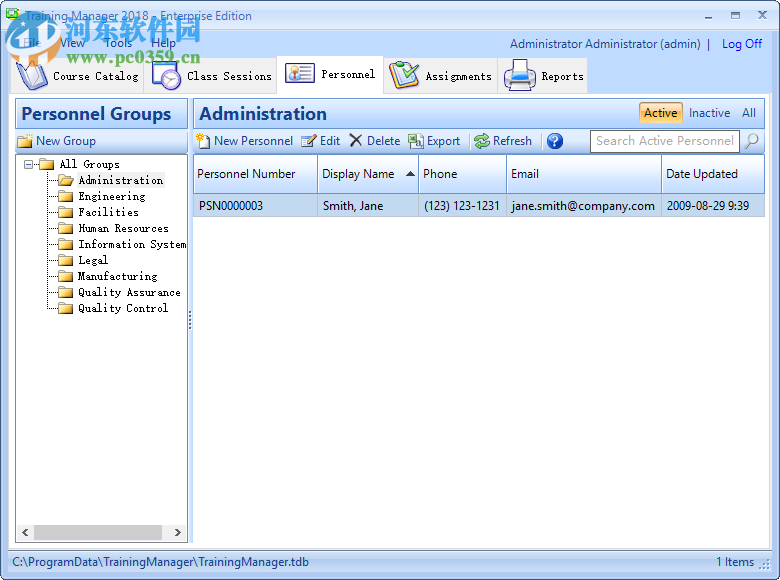
Task: Switch to the Reports tab
Action: point(543,76)
